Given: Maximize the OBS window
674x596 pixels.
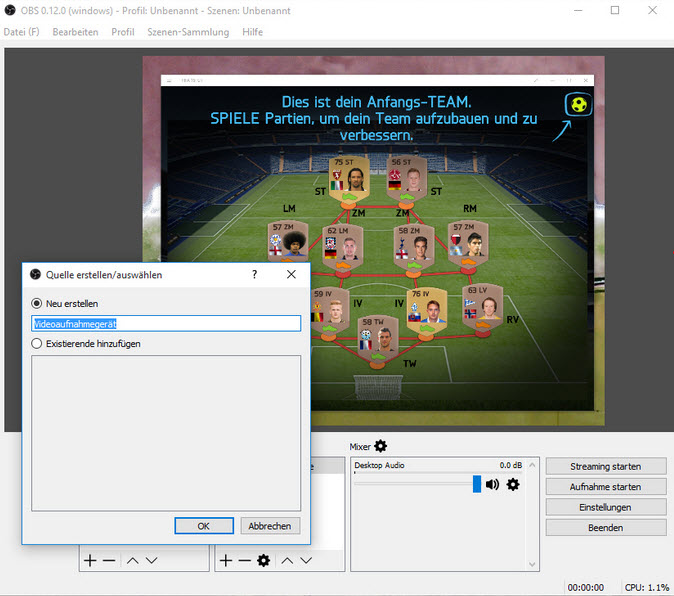Looking at the screenshot, I should click(615, 10).
